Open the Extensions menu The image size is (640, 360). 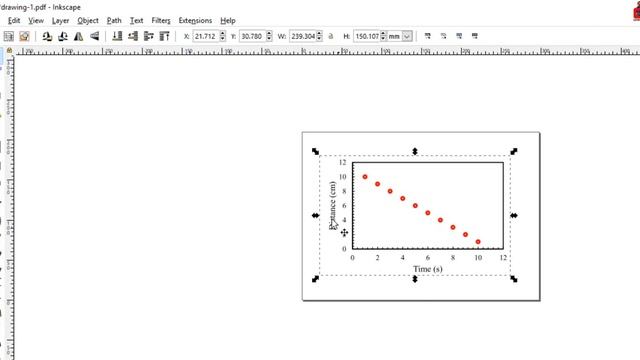point(195,20)
